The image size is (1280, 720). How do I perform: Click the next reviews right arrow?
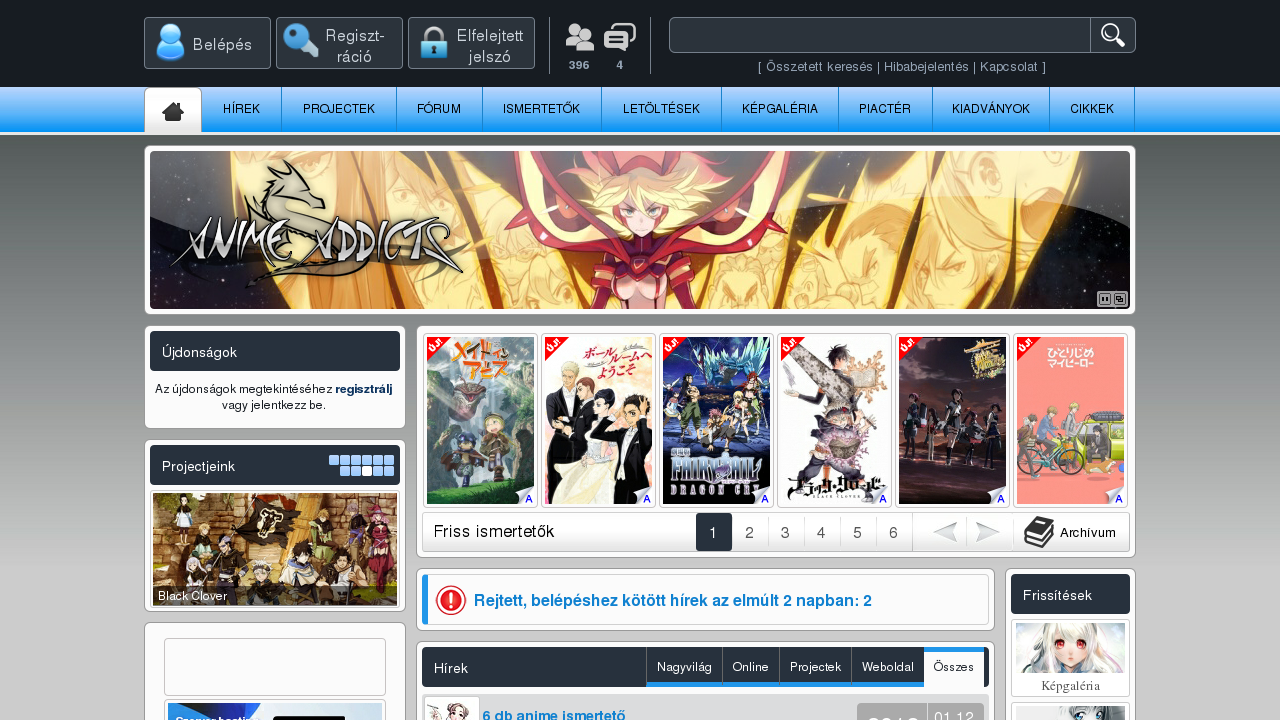pos(988,532)
